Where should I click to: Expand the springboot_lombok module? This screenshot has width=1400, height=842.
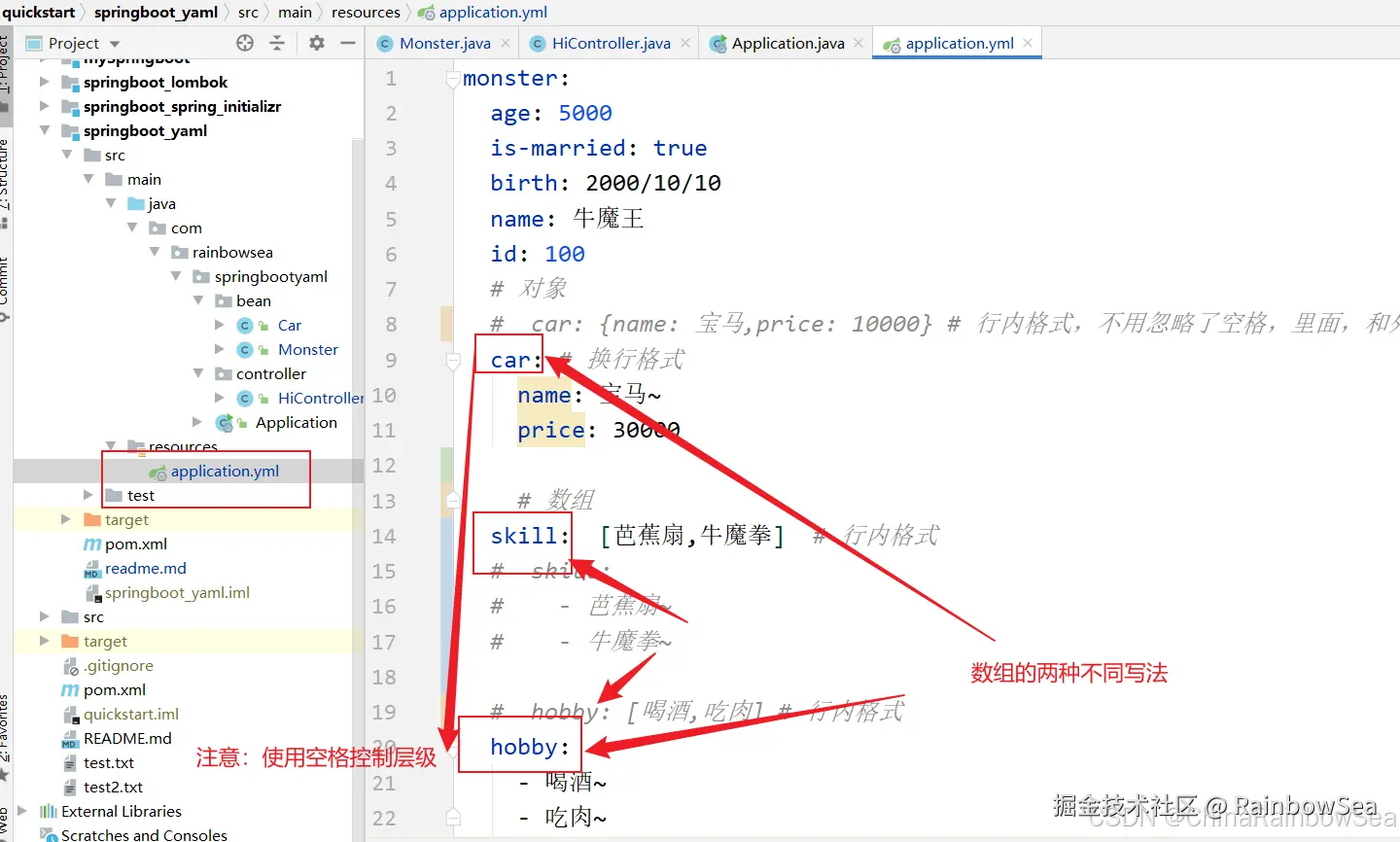point(44,82)
